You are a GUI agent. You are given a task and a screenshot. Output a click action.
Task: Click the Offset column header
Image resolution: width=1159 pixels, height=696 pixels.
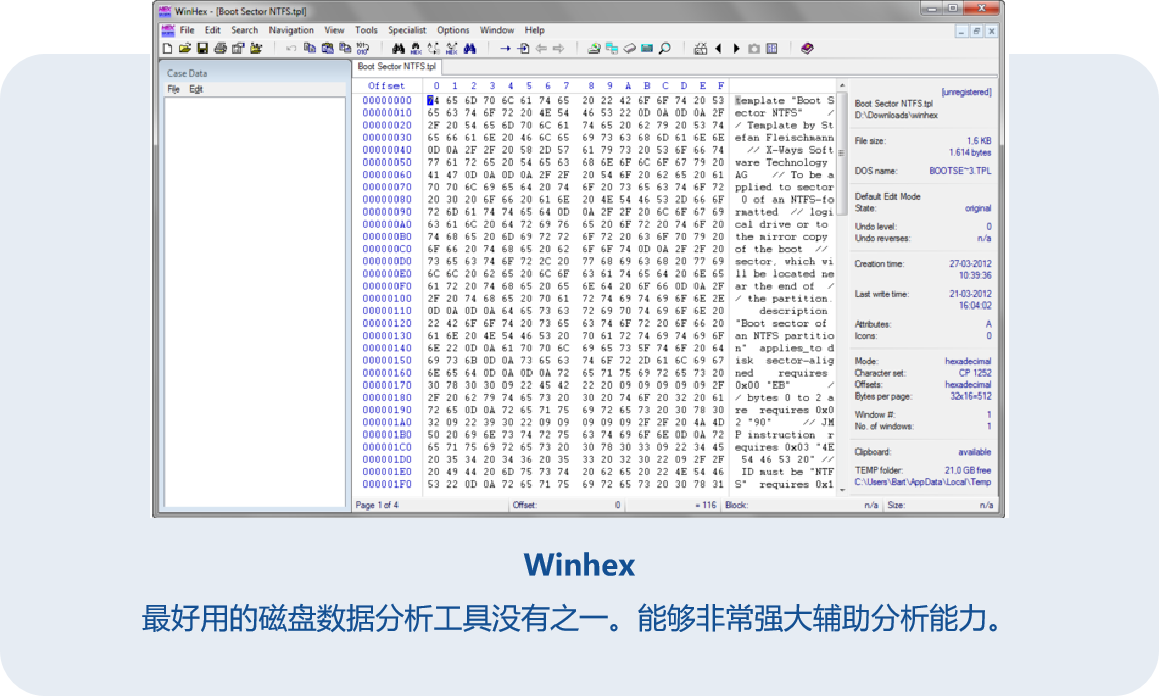(x=387, y=86)
